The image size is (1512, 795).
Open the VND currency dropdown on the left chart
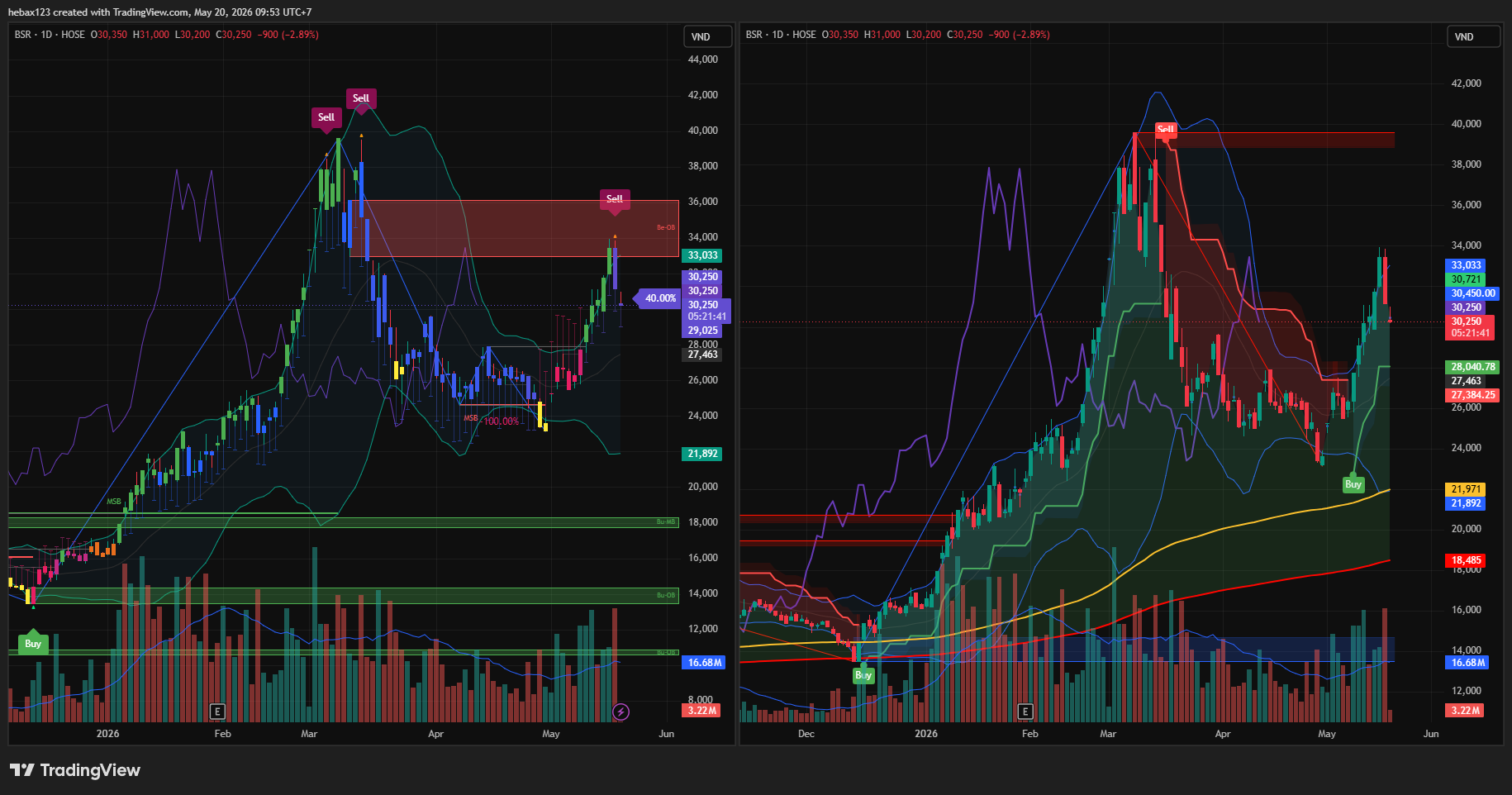(x=708, y=36)
